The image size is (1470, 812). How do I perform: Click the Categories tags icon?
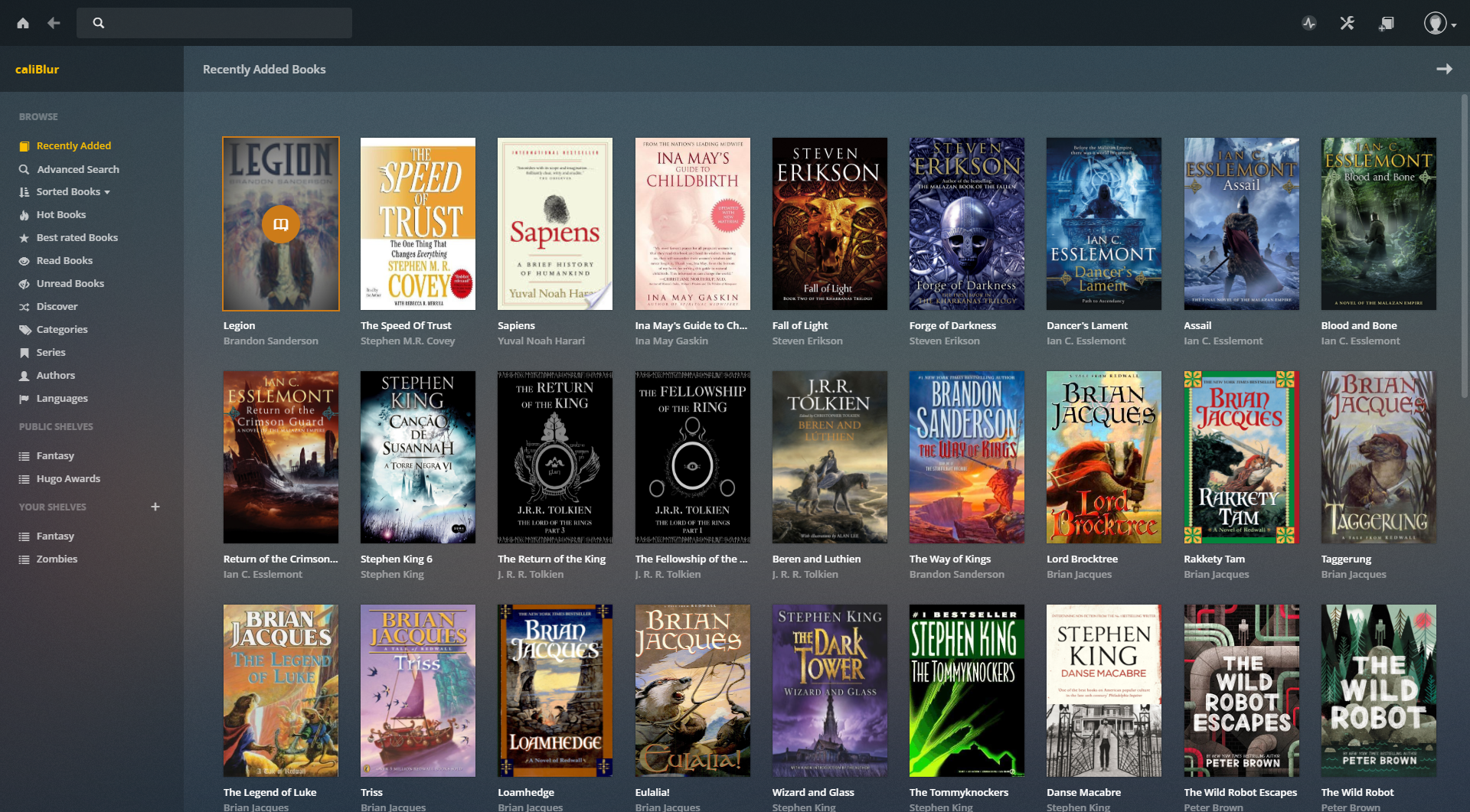[24, 330]
